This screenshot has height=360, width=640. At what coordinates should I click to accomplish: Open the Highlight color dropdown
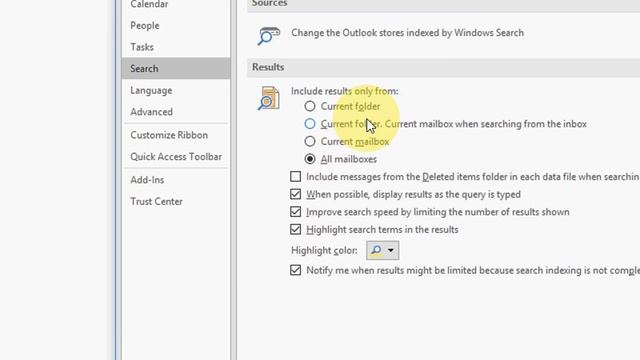(x=382, y=250)
